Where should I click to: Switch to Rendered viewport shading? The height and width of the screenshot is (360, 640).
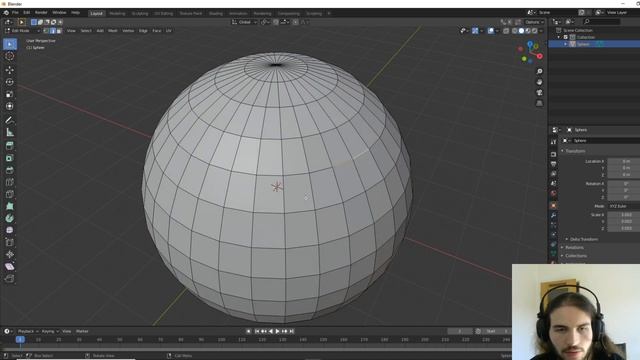(x=534, y=31)
